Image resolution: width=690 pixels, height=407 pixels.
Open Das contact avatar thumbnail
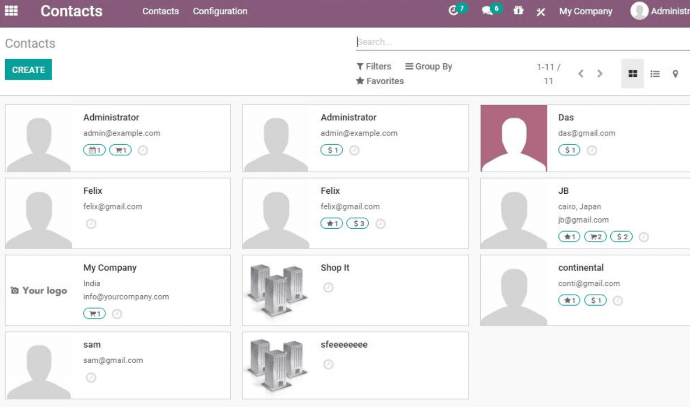[x=514, y=138]
